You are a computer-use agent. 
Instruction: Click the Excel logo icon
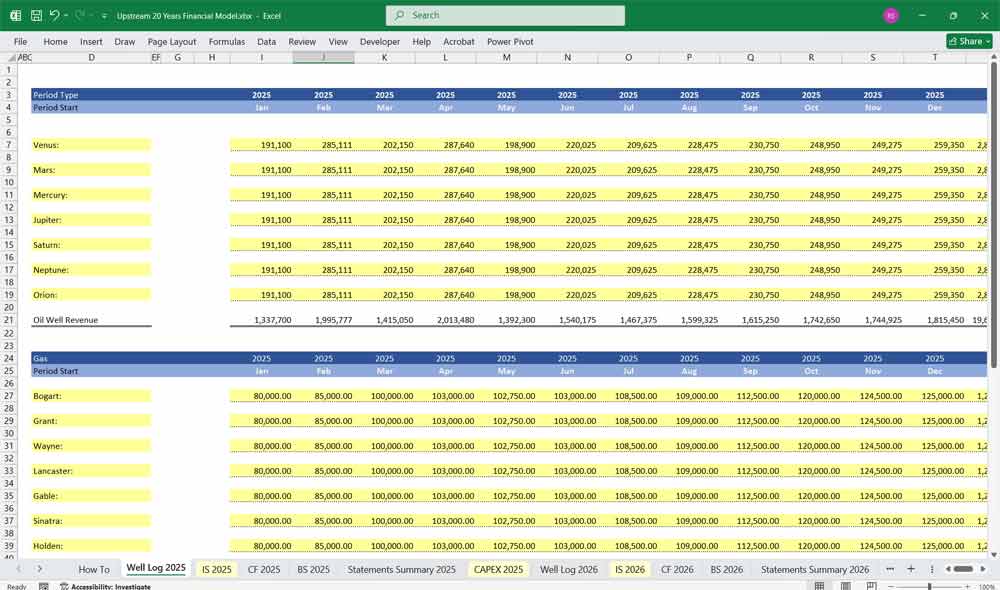tap(15, 15)
